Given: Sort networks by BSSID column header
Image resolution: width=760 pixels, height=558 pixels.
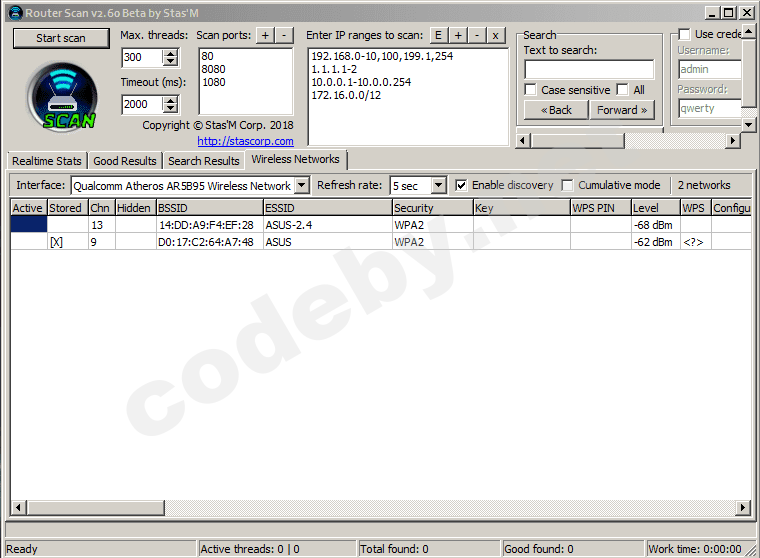Looking at the screenshot, I should [210, 208].
